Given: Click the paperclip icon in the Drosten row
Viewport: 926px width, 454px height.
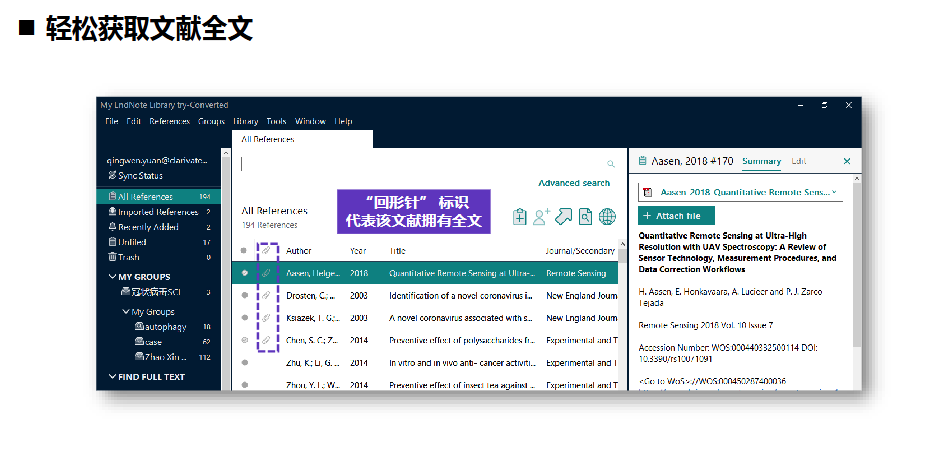Looking at the screenshot, I should [x=266, y=295].
